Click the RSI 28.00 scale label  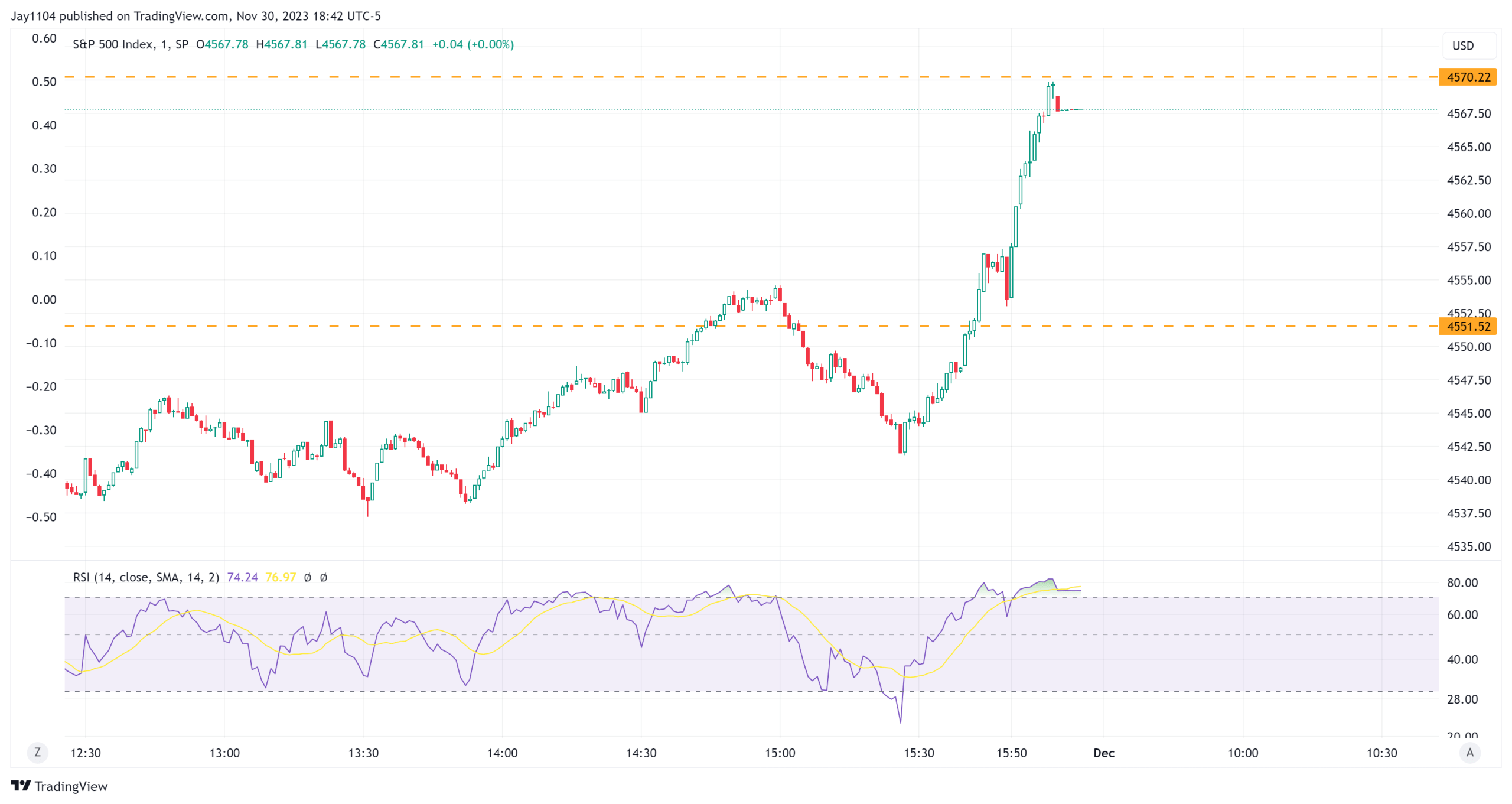coord(1462,699)
